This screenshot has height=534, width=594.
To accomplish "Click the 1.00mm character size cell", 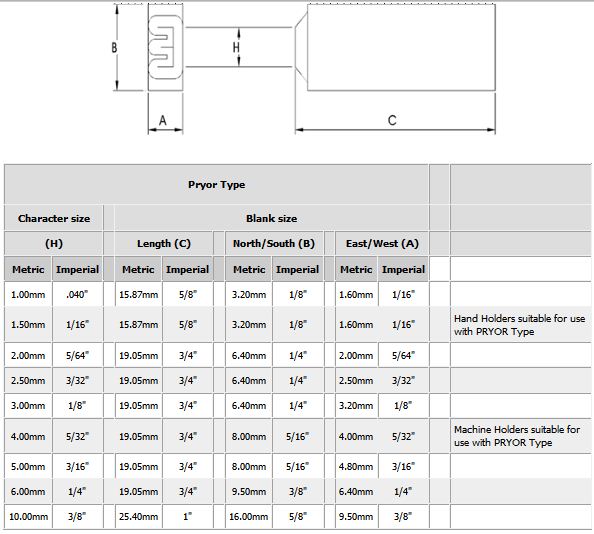I will (x=28, y=294).
